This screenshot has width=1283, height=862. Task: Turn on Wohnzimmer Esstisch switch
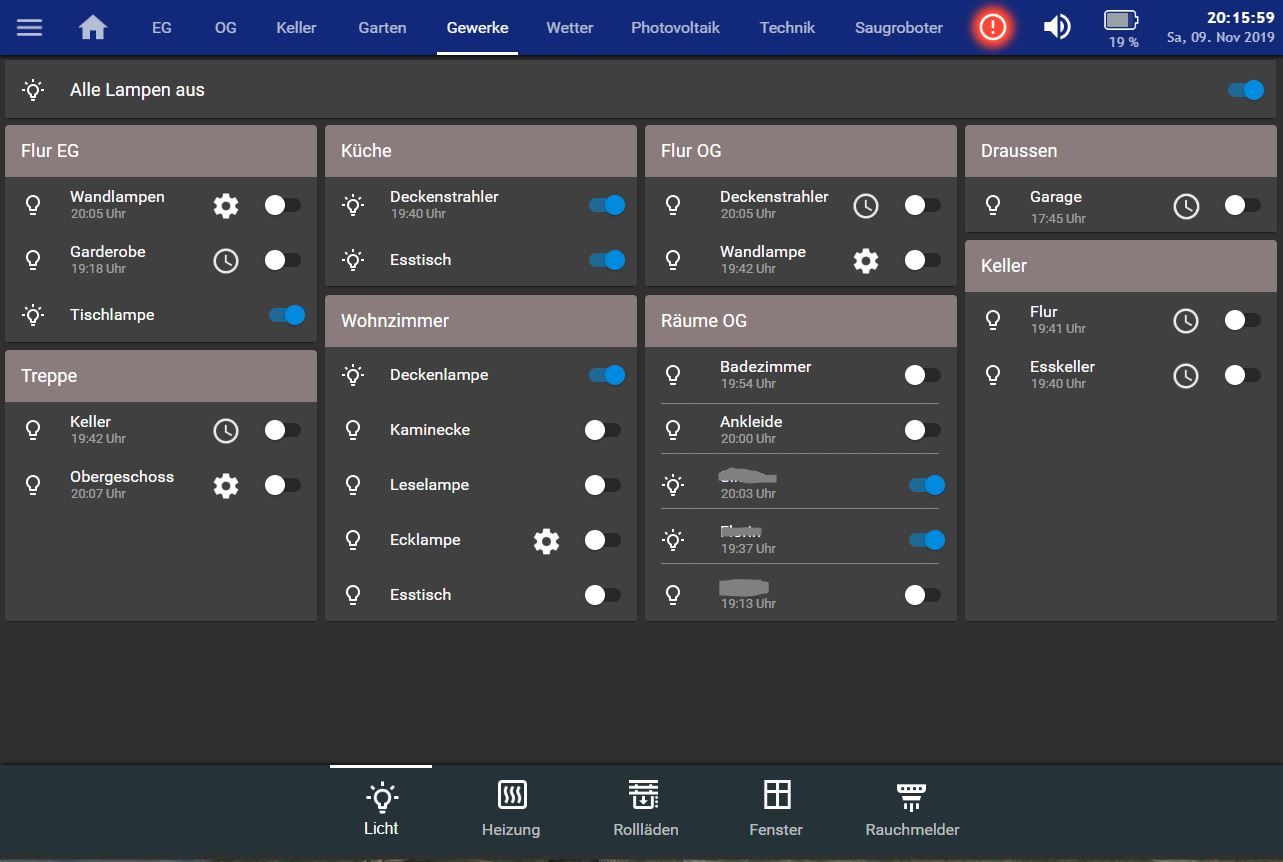[602, 595]
